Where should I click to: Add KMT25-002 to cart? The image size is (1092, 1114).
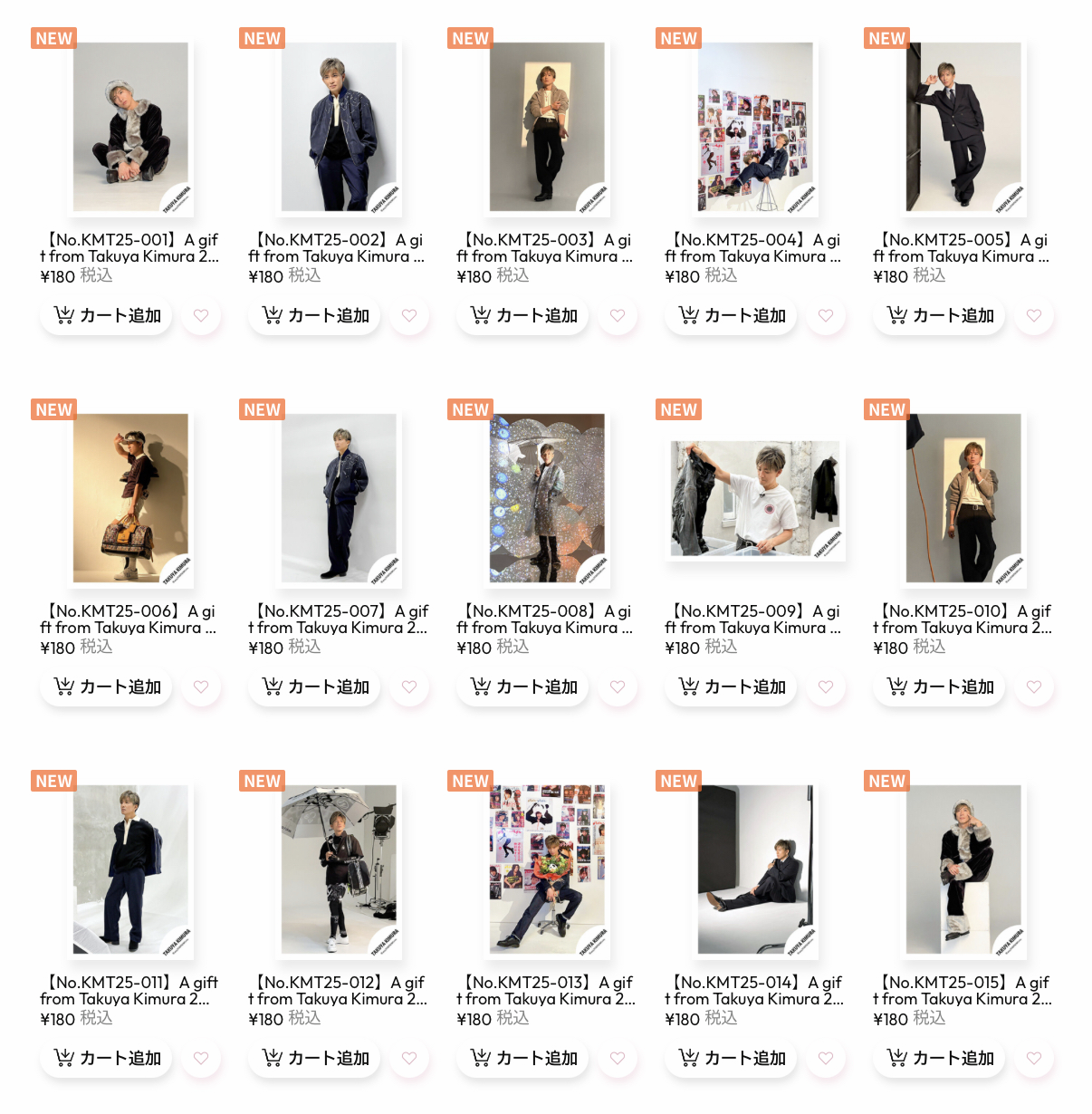point(314,315)
